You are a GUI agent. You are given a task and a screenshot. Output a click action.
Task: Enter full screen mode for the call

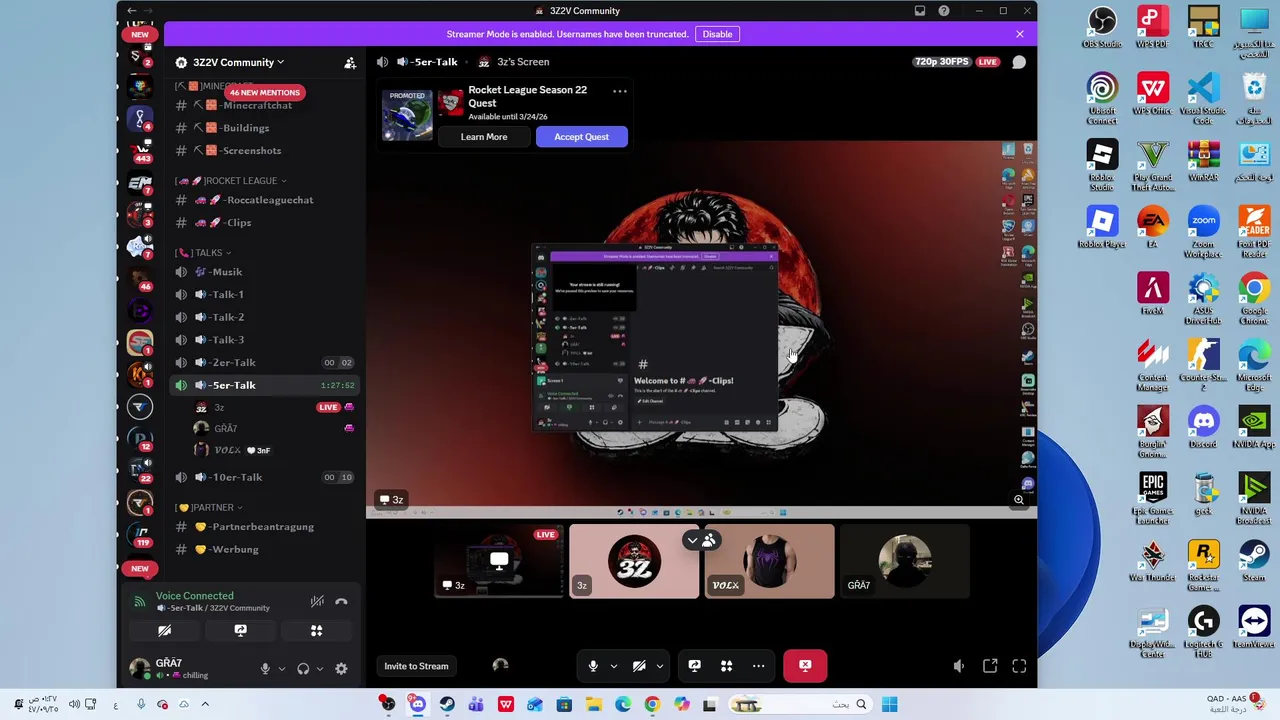[1019, 666]
